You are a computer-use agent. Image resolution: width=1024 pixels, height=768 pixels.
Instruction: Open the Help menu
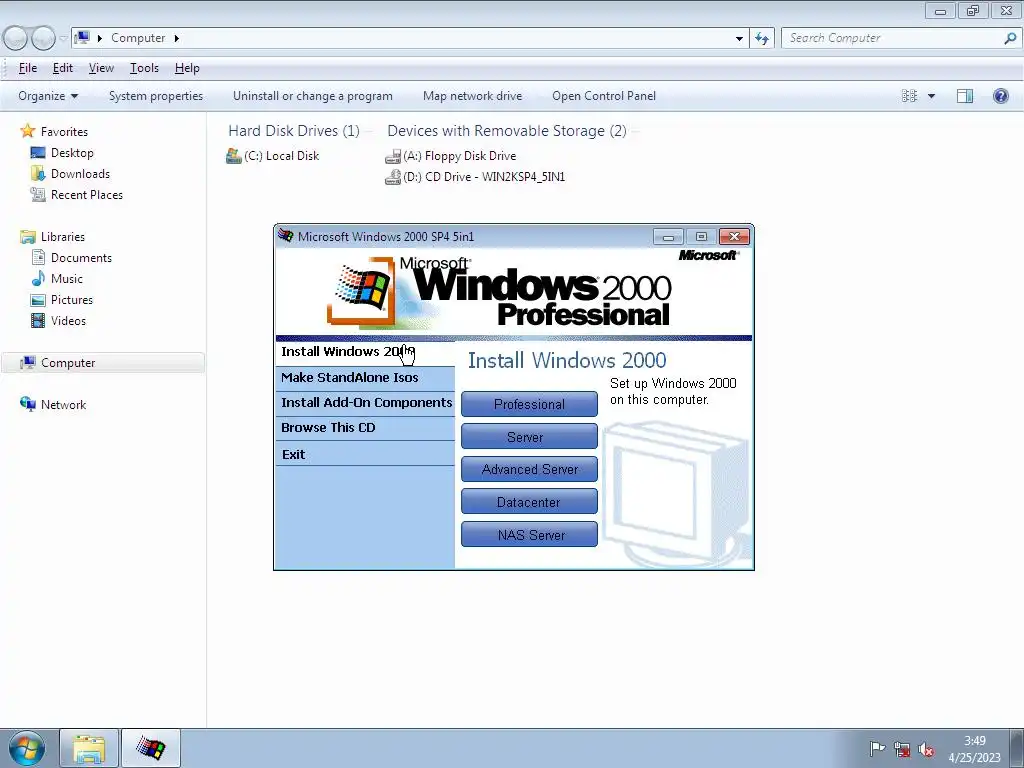(187, 68)
